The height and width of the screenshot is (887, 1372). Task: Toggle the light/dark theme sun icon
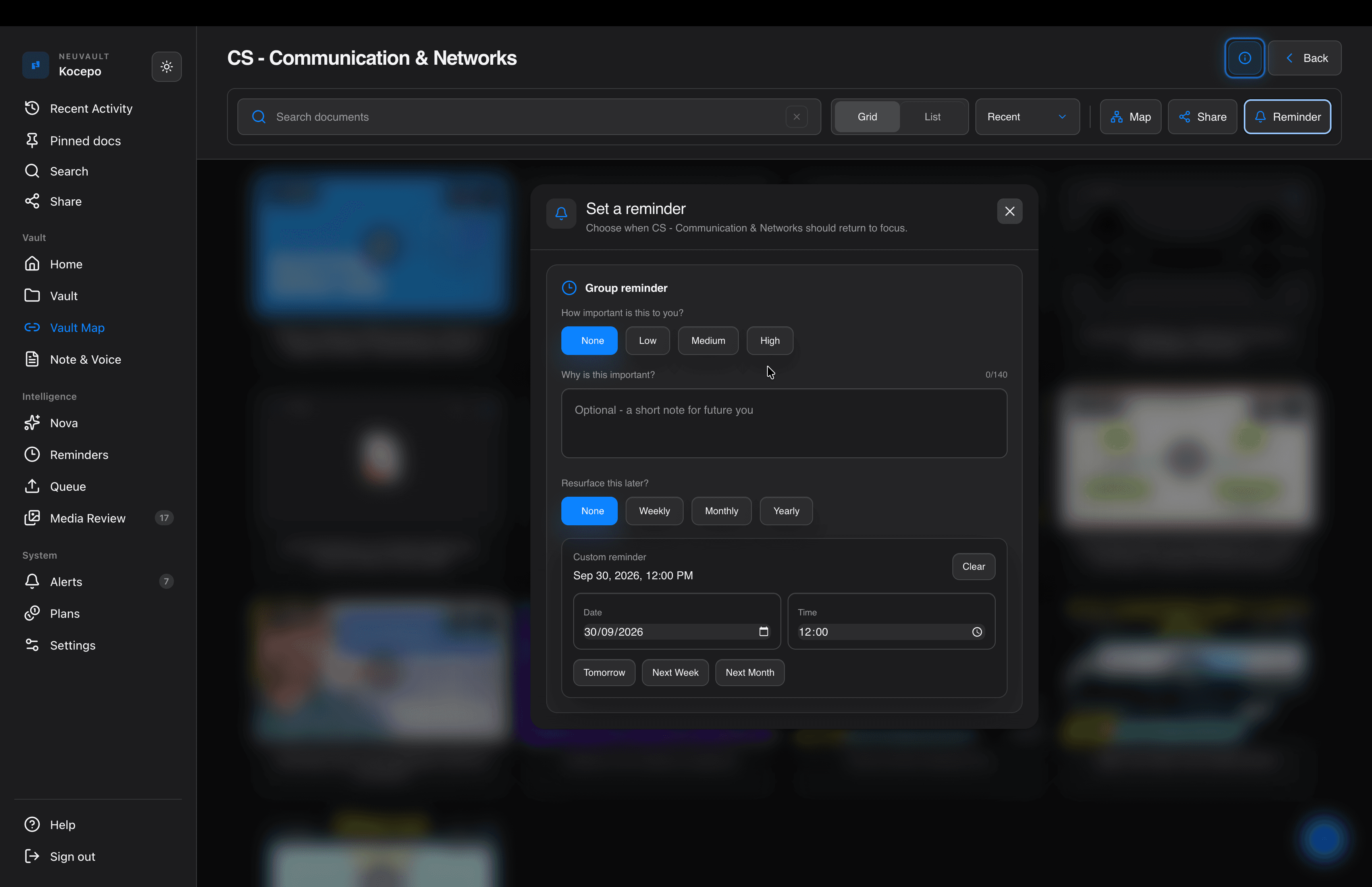[166, 67]
